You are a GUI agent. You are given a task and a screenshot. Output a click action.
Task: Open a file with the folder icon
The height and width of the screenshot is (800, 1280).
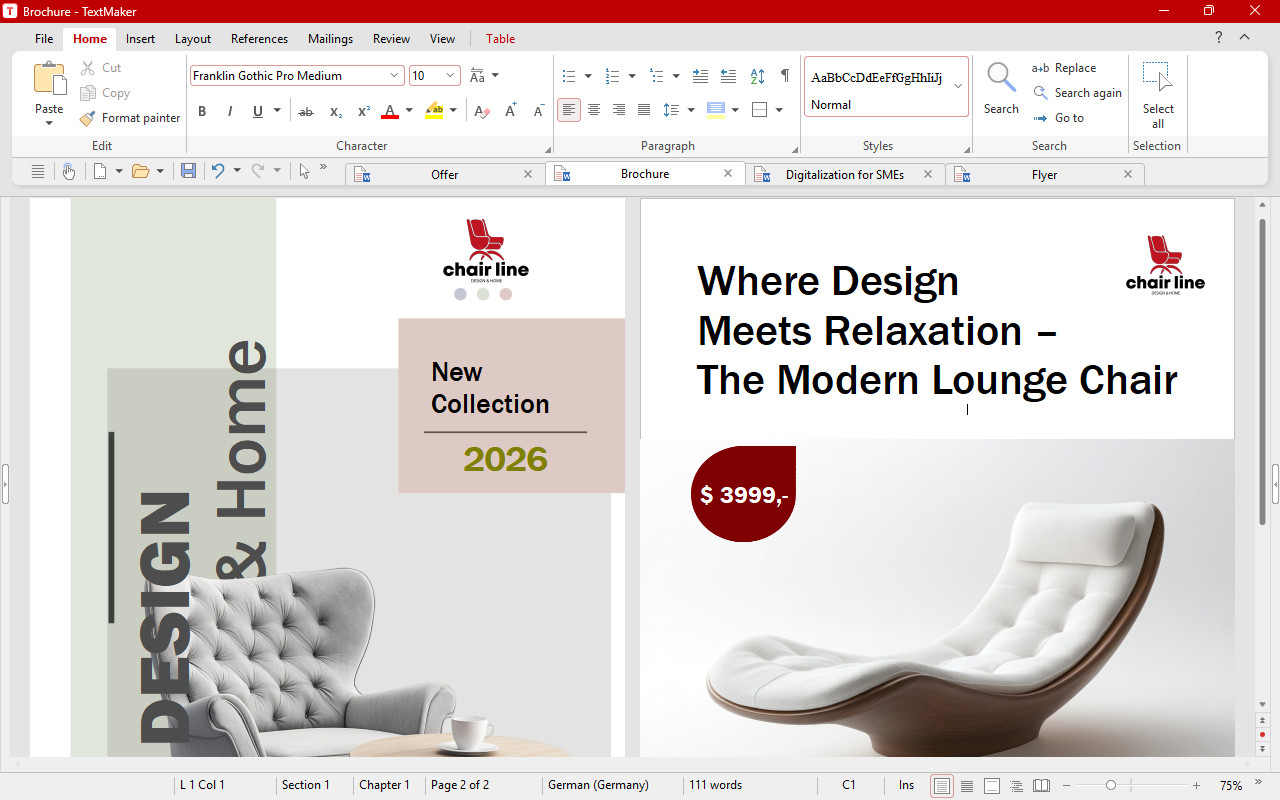[x=140, y=171]
